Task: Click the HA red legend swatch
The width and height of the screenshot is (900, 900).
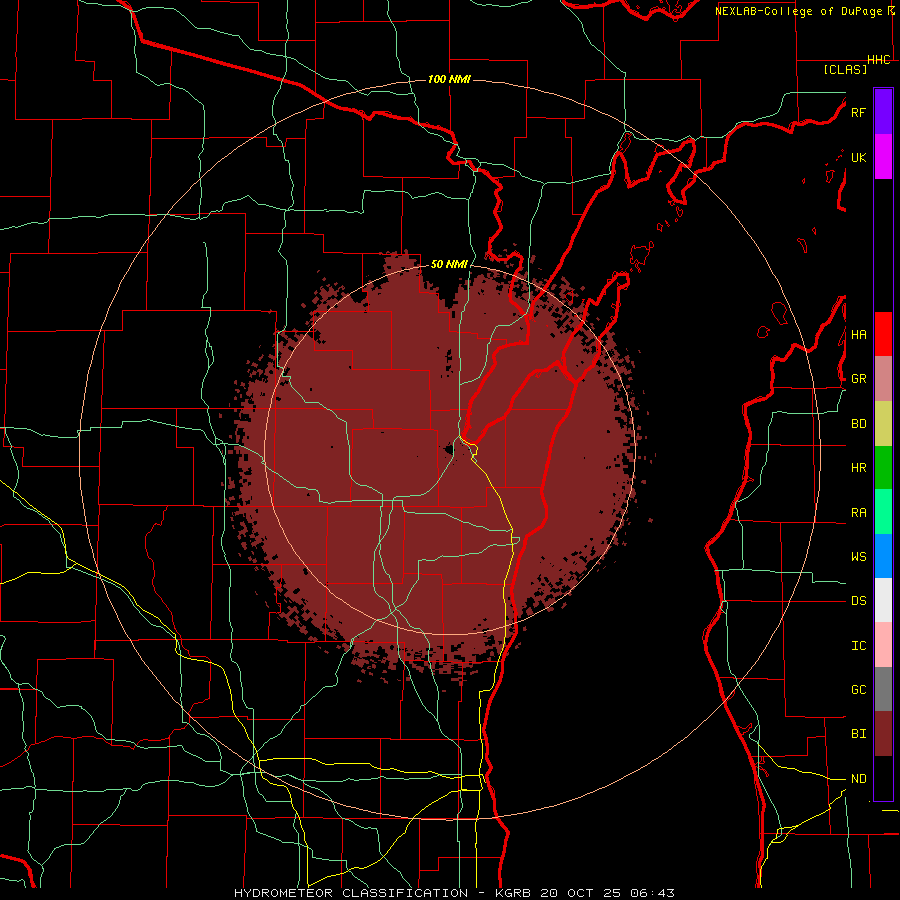Action: click(883, 334)
